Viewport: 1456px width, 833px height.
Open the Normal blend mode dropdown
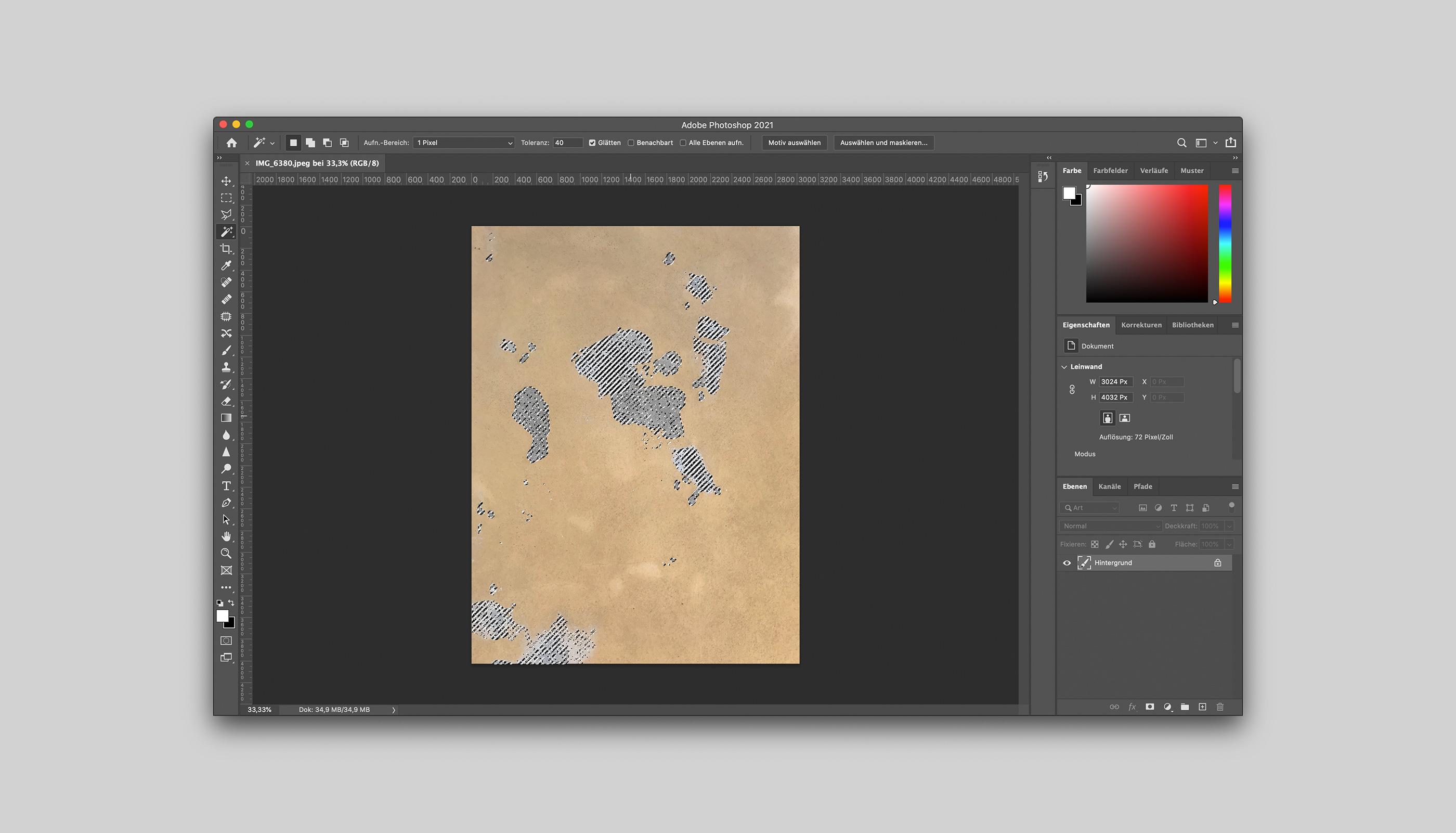[x=1110, y=527]
